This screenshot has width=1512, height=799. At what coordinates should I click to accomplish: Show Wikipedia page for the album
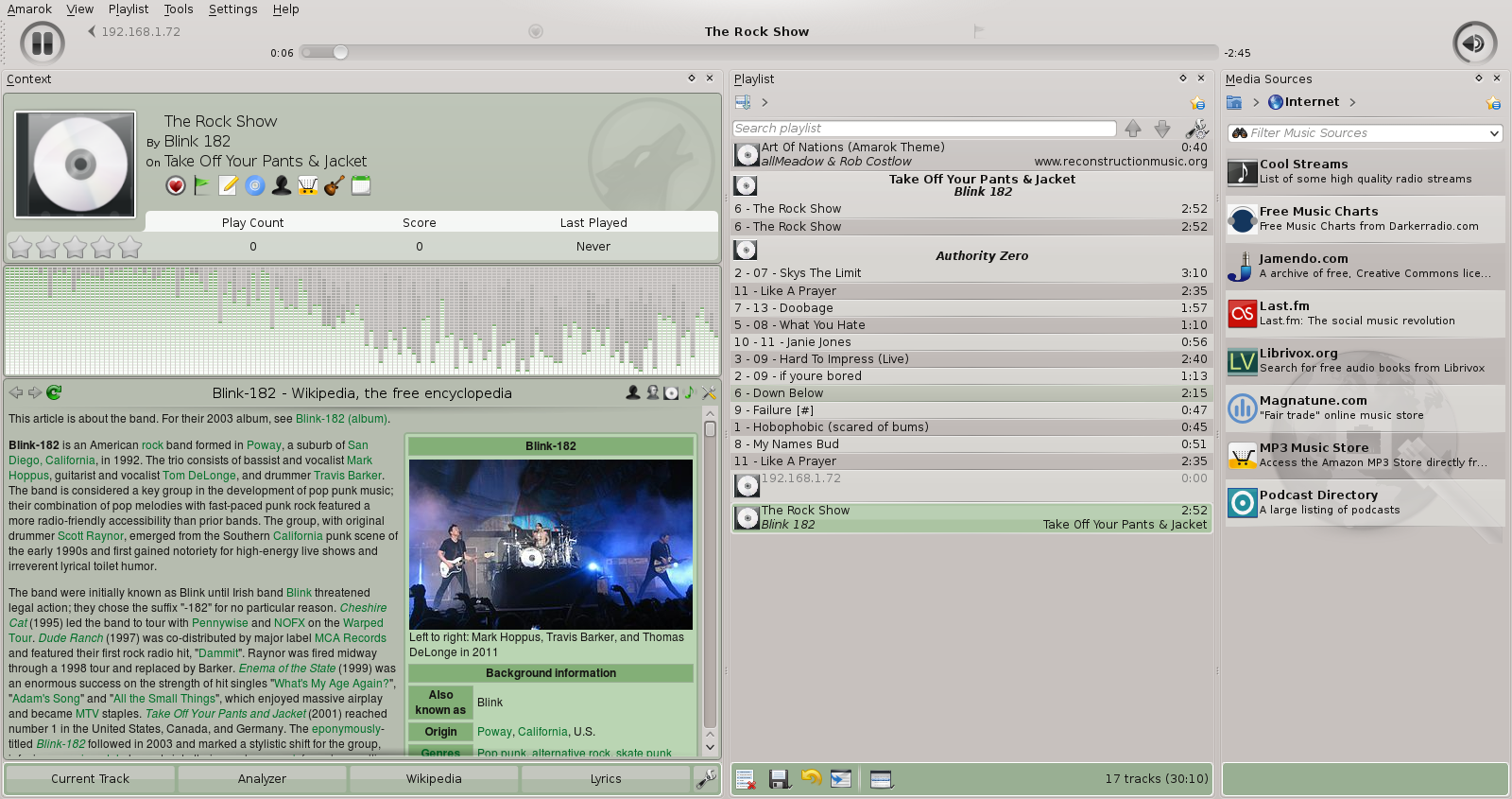pyautogui.click(x=671, y=392)
